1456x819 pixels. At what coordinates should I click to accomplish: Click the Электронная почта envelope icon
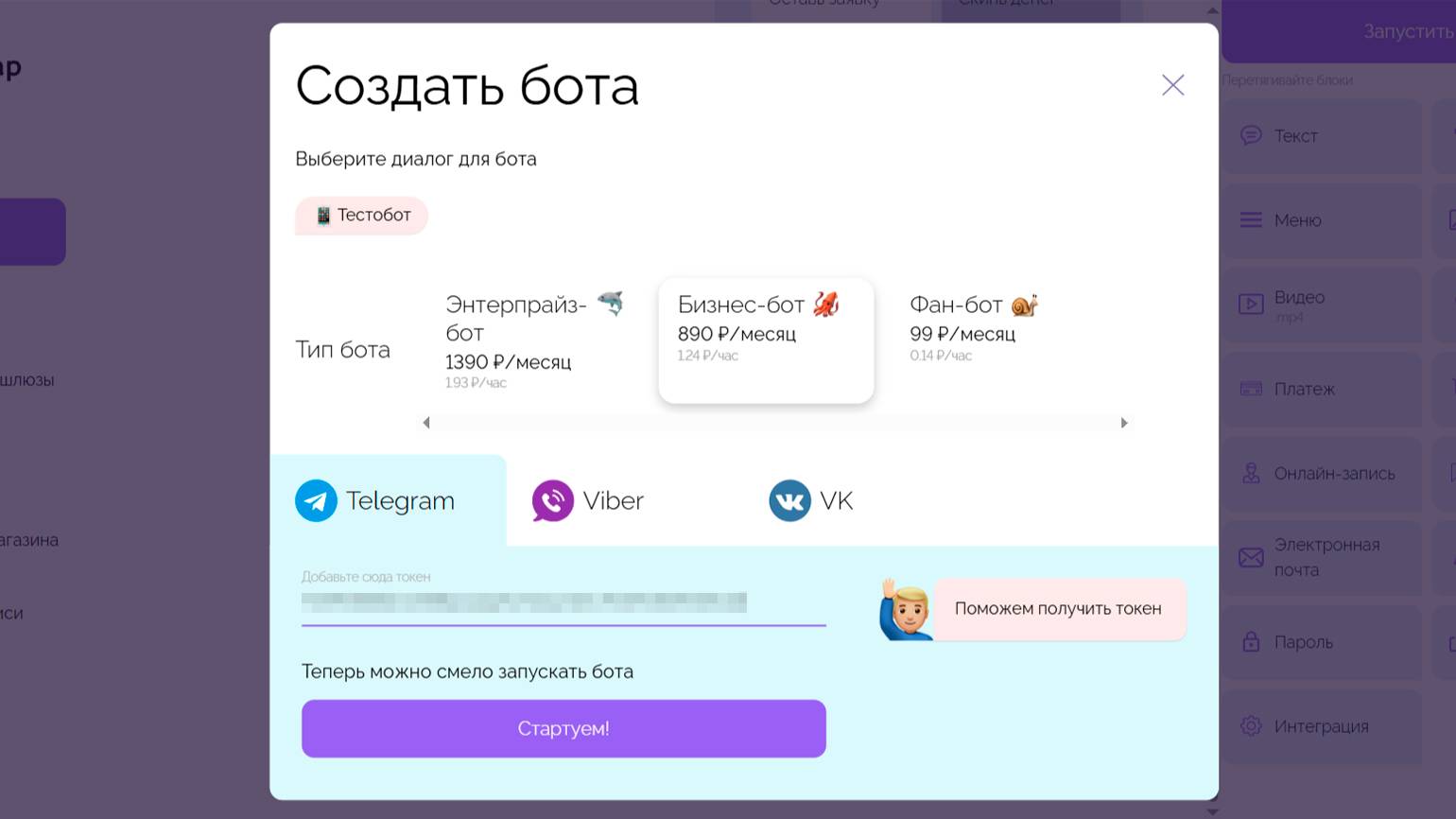(1251, 557)
